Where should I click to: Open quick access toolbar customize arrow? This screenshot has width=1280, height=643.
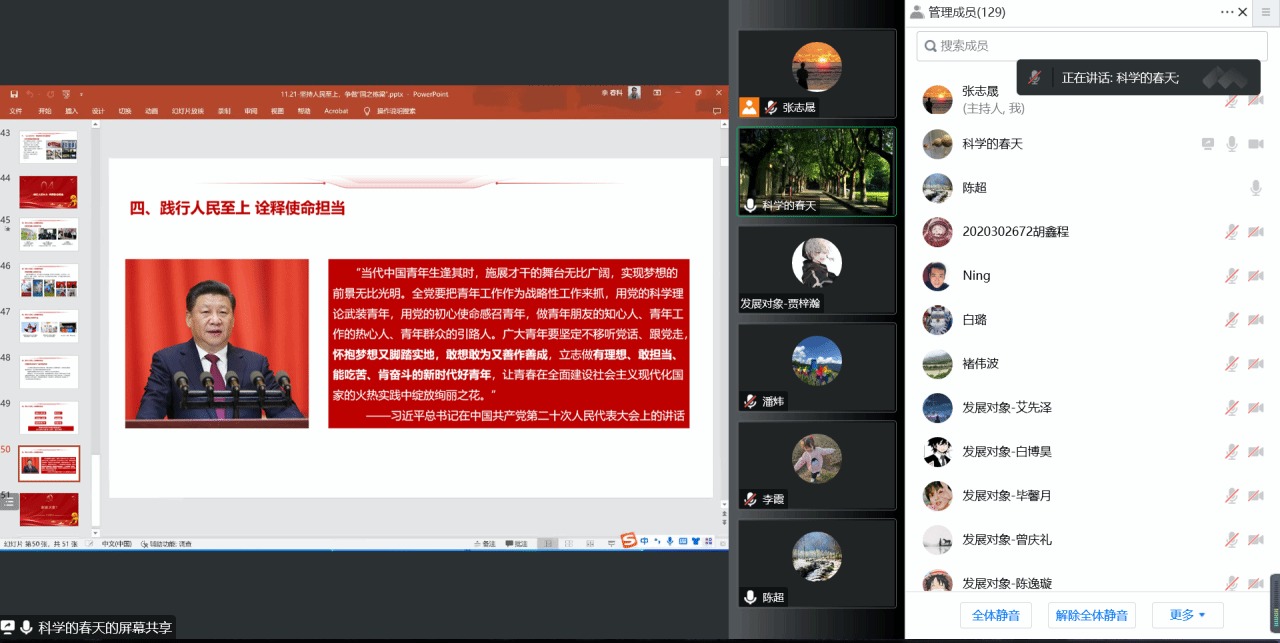[81, 93]
